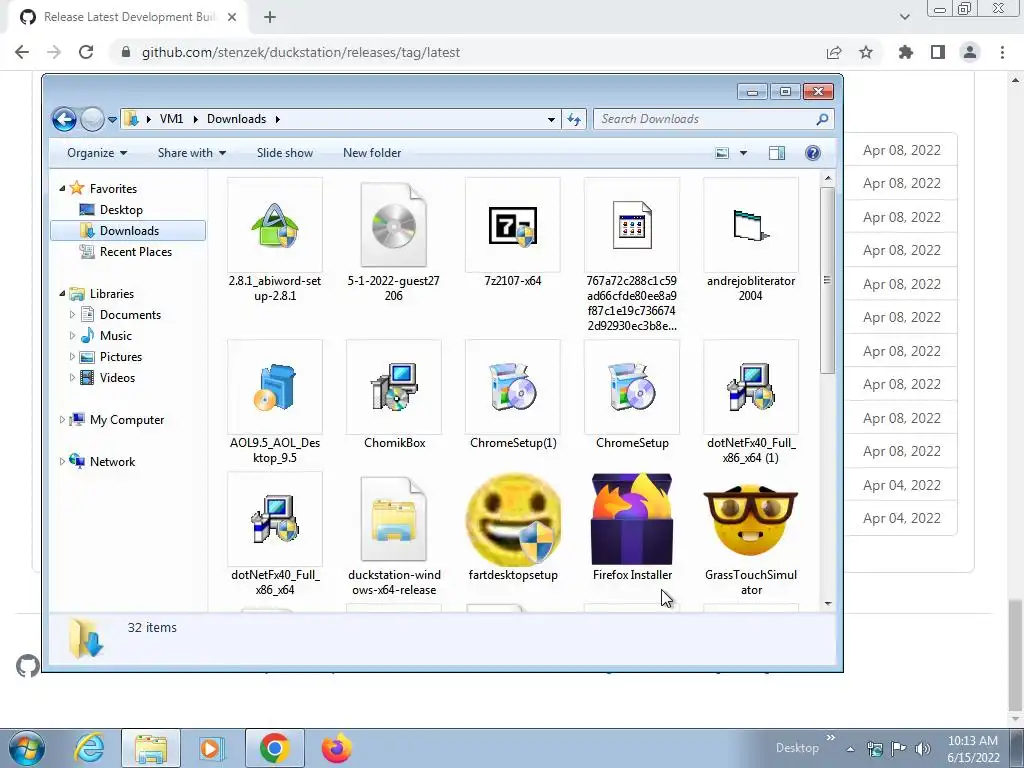
Task: Select the ChomikBox installer icon
Action: click(394, 387)
